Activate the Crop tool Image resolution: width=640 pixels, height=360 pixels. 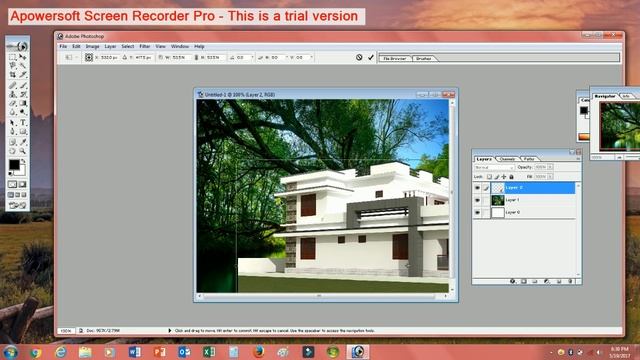pos(13,74)
